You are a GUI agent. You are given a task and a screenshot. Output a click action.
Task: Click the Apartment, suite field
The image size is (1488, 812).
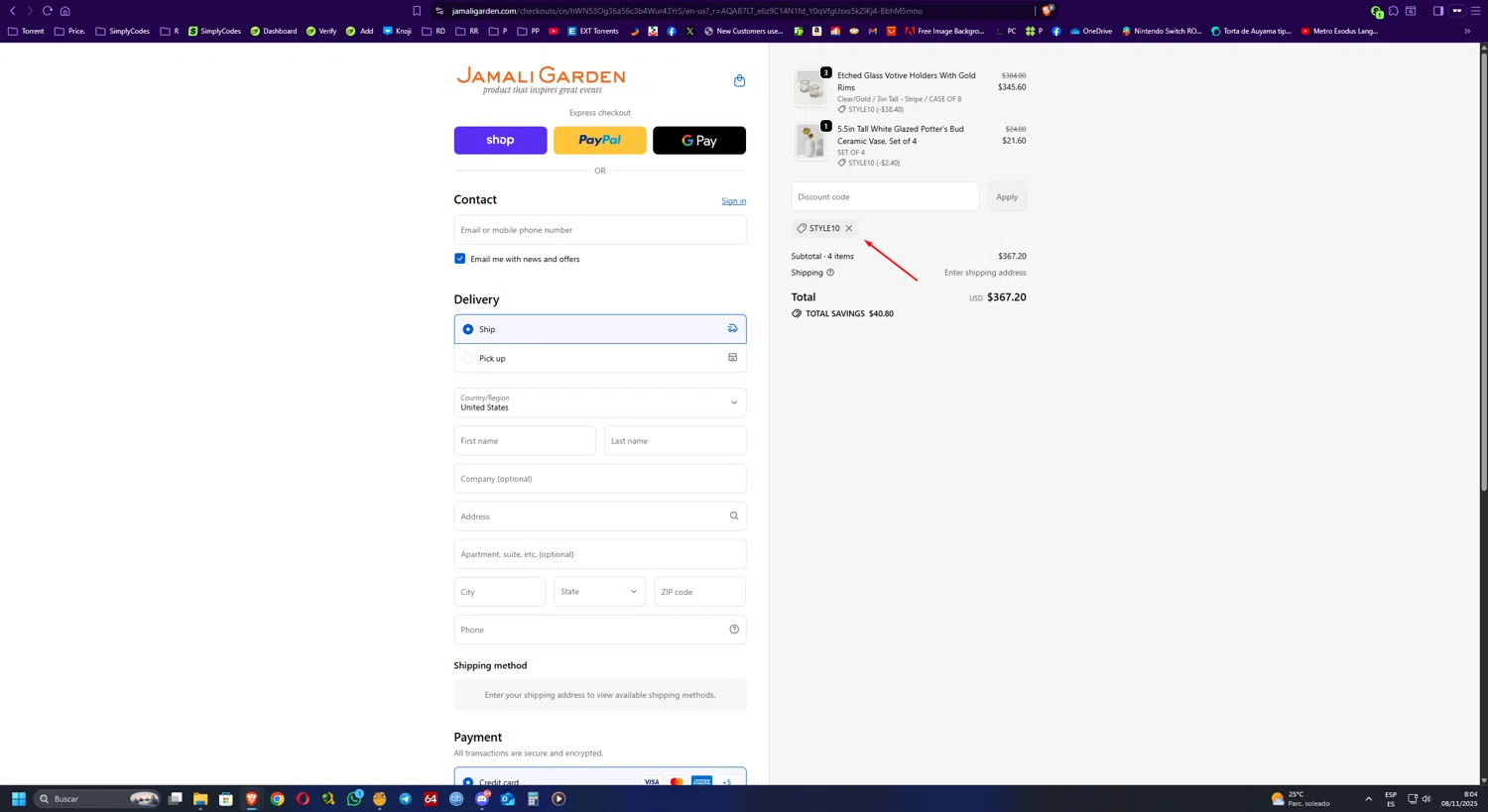(x=600, y=554)
